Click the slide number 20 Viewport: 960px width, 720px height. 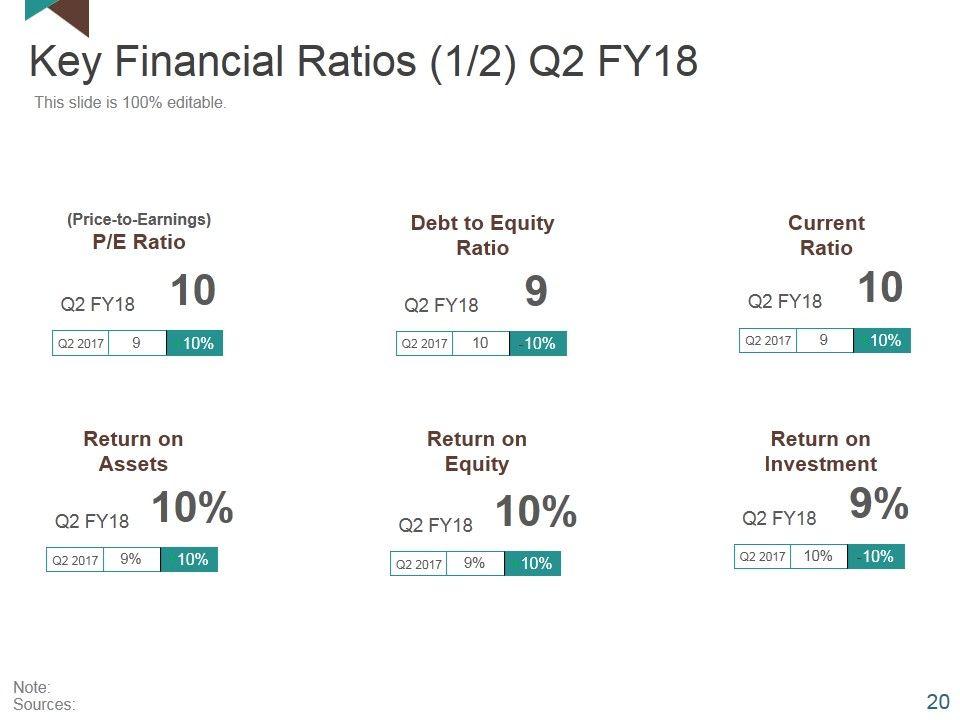pos(938,702)
